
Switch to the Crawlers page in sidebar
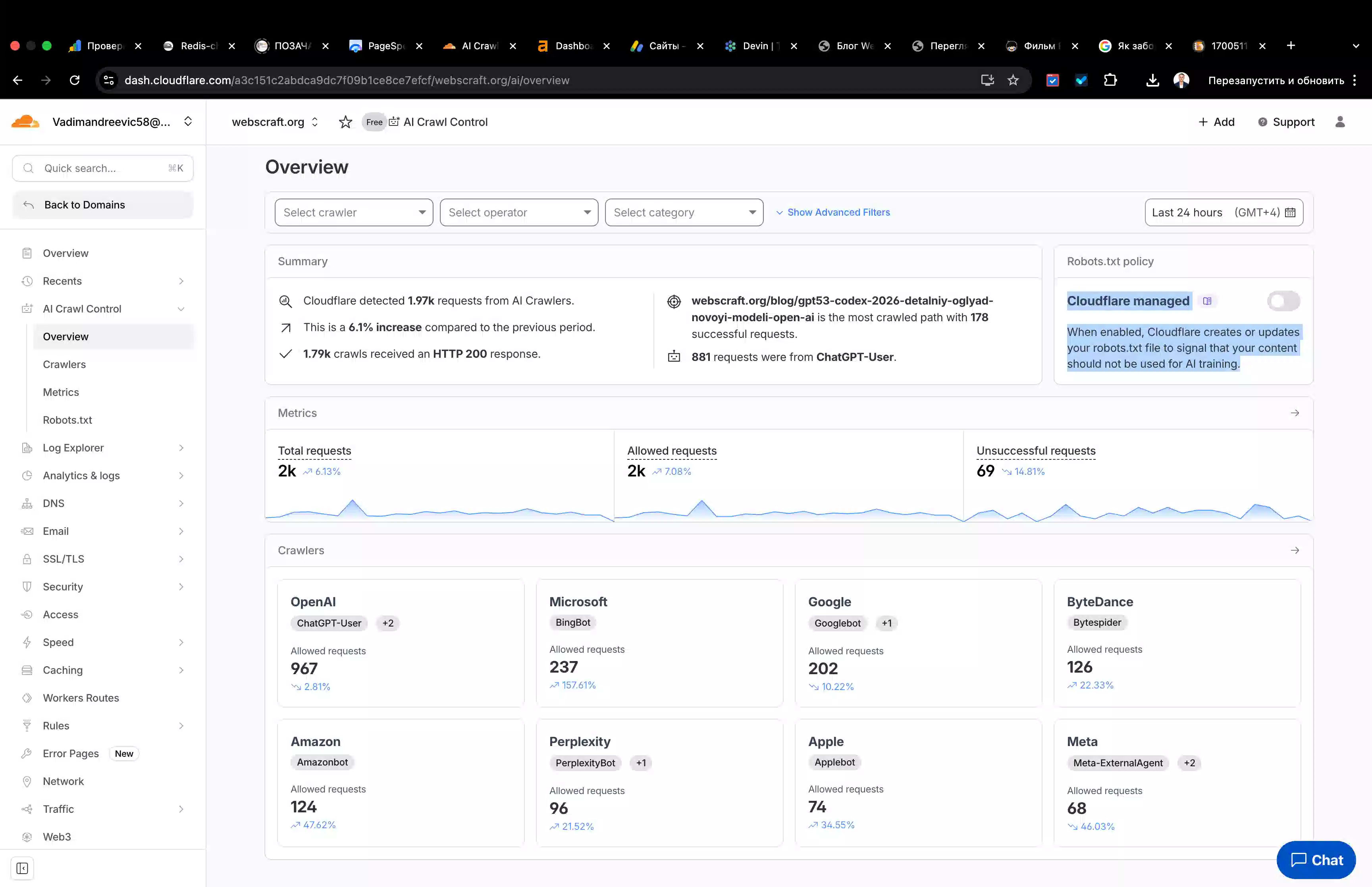pyautogui.click(x=64, y=364)
